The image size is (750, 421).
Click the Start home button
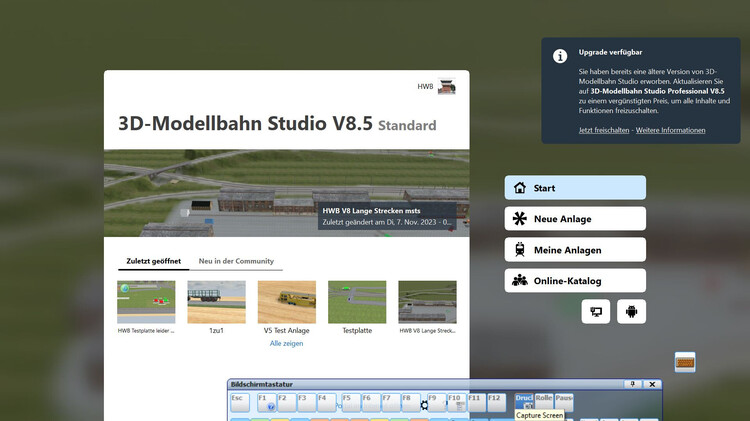(575, 188)
